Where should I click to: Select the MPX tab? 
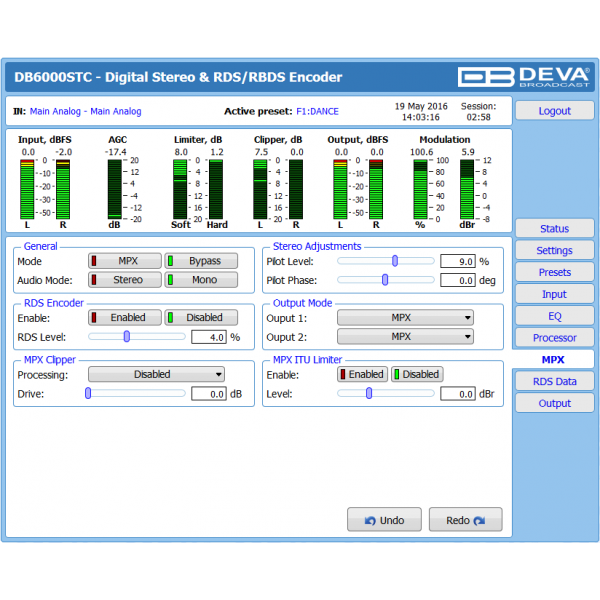pyautogui.click(x=553, y=360)
